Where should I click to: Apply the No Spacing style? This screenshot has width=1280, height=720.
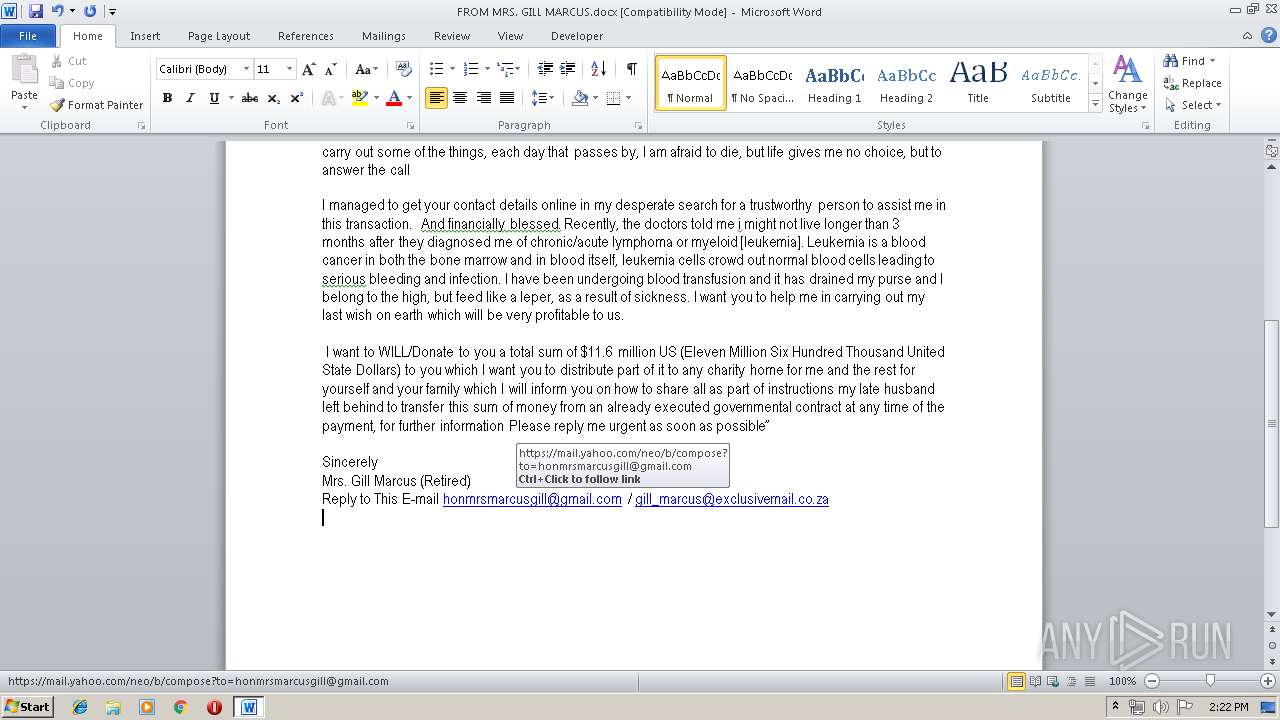click(x=762, y=83)
